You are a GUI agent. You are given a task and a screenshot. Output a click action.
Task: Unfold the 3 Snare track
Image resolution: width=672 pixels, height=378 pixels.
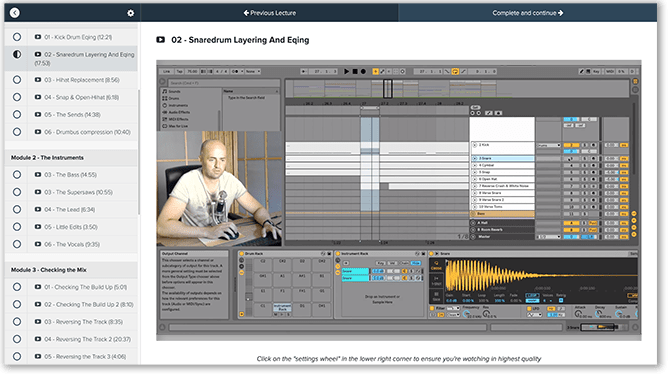click(474, 159)
